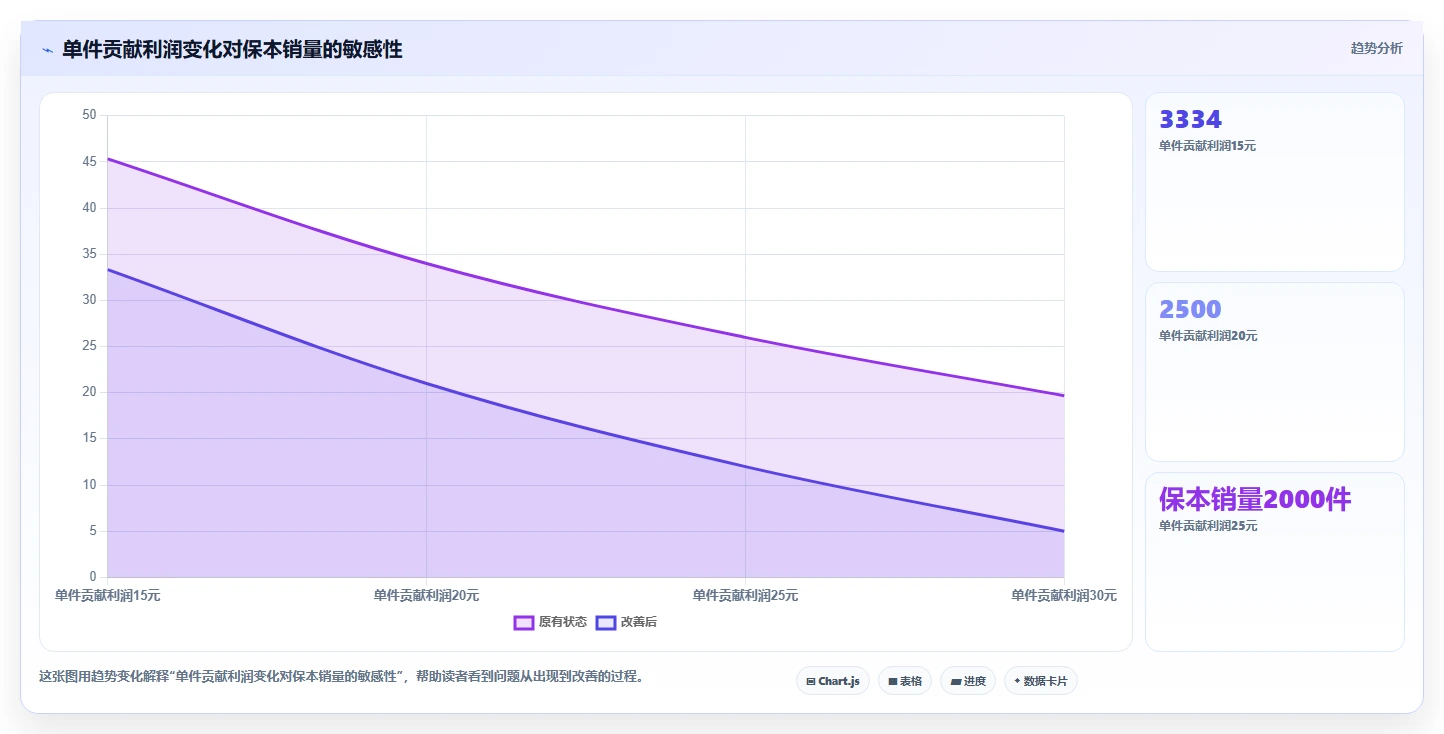Image resolution: width=1444 pixels, height=734 pixels.
Task: Click the blue 改善后 legend swatch
Action: [606, 622]
